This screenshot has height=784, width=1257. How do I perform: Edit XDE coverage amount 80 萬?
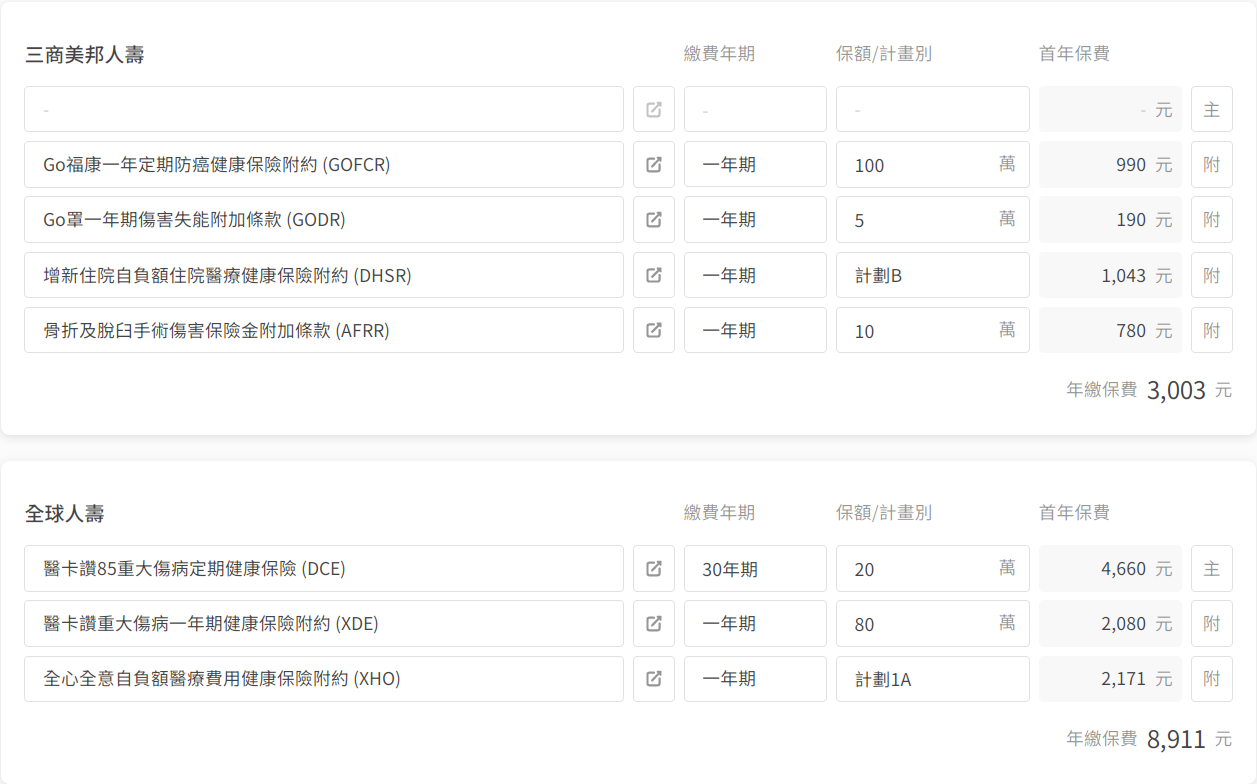click(x=933, y=623)
